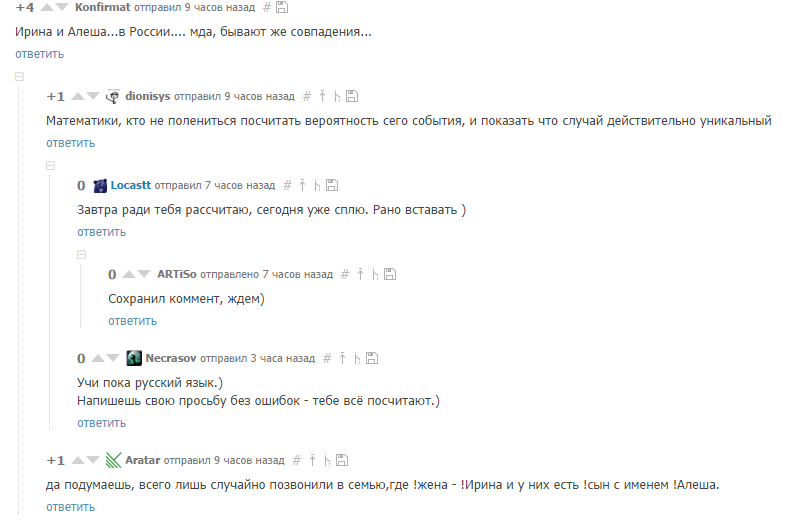
Task: Go to parent of Locastt's comment
Action: tap(302, 185)
